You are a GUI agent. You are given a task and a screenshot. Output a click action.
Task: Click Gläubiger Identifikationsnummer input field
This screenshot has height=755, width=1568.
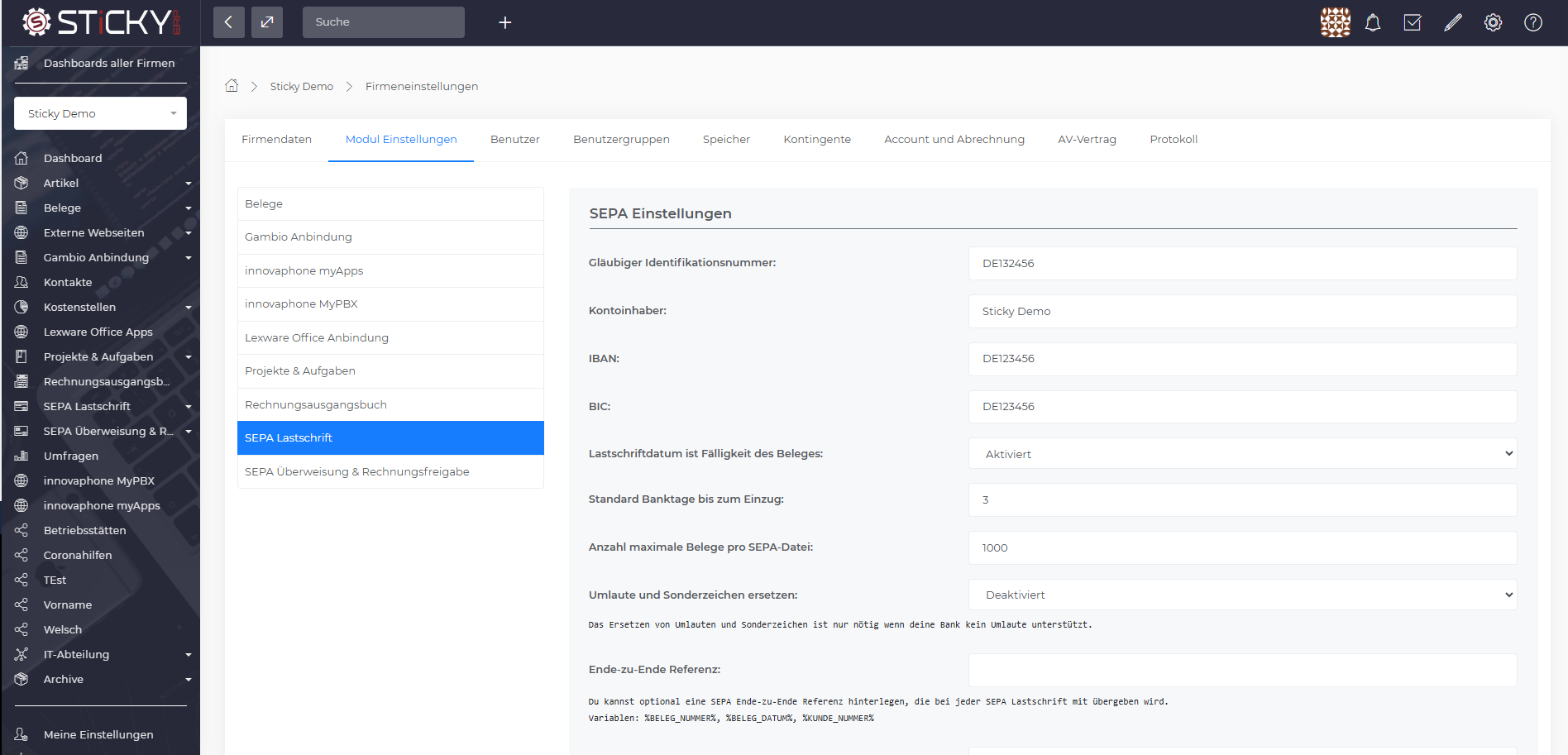(1242, 263)
